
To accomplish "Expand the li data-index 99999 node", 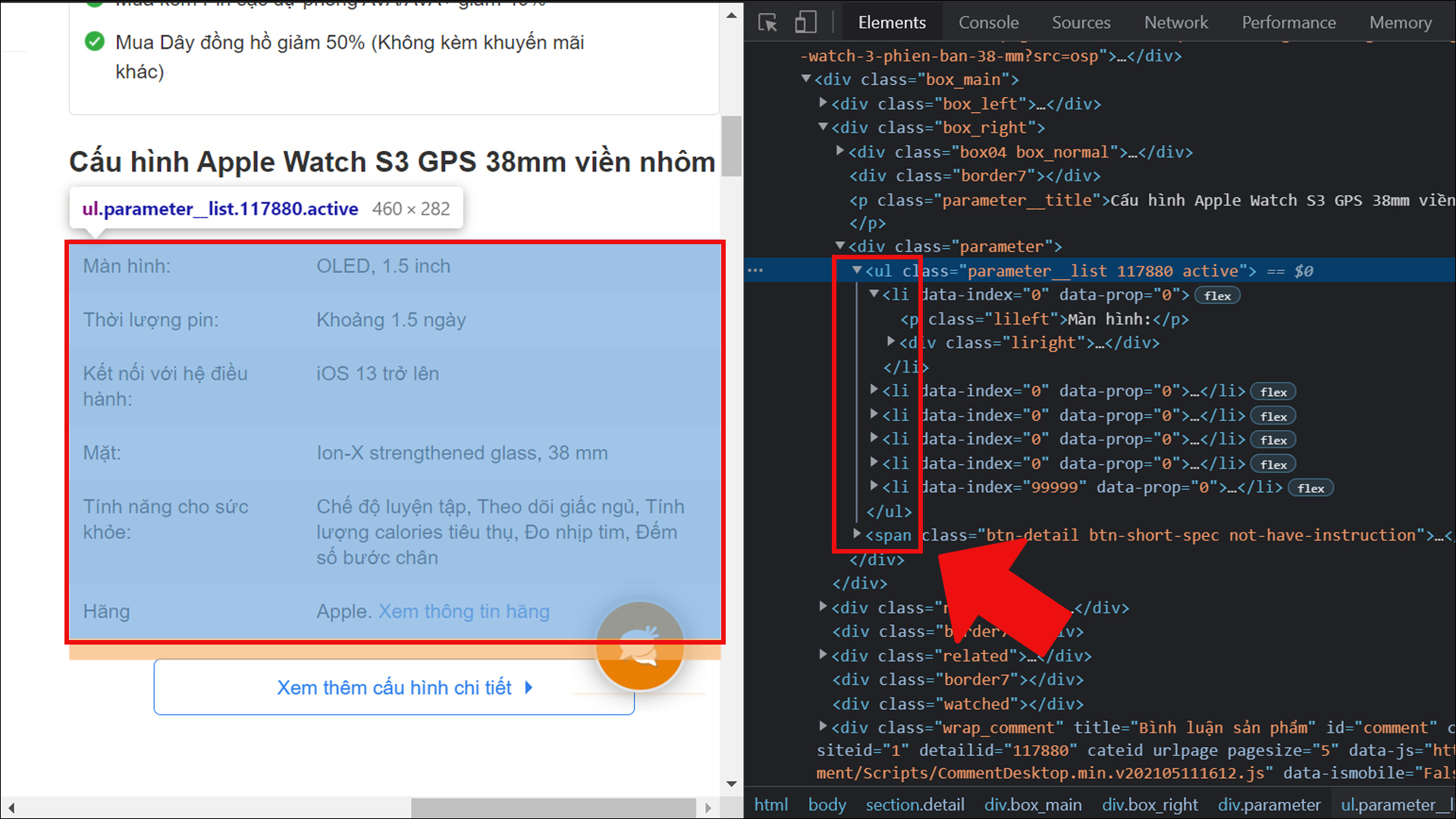I will click(x=874, y=486).
